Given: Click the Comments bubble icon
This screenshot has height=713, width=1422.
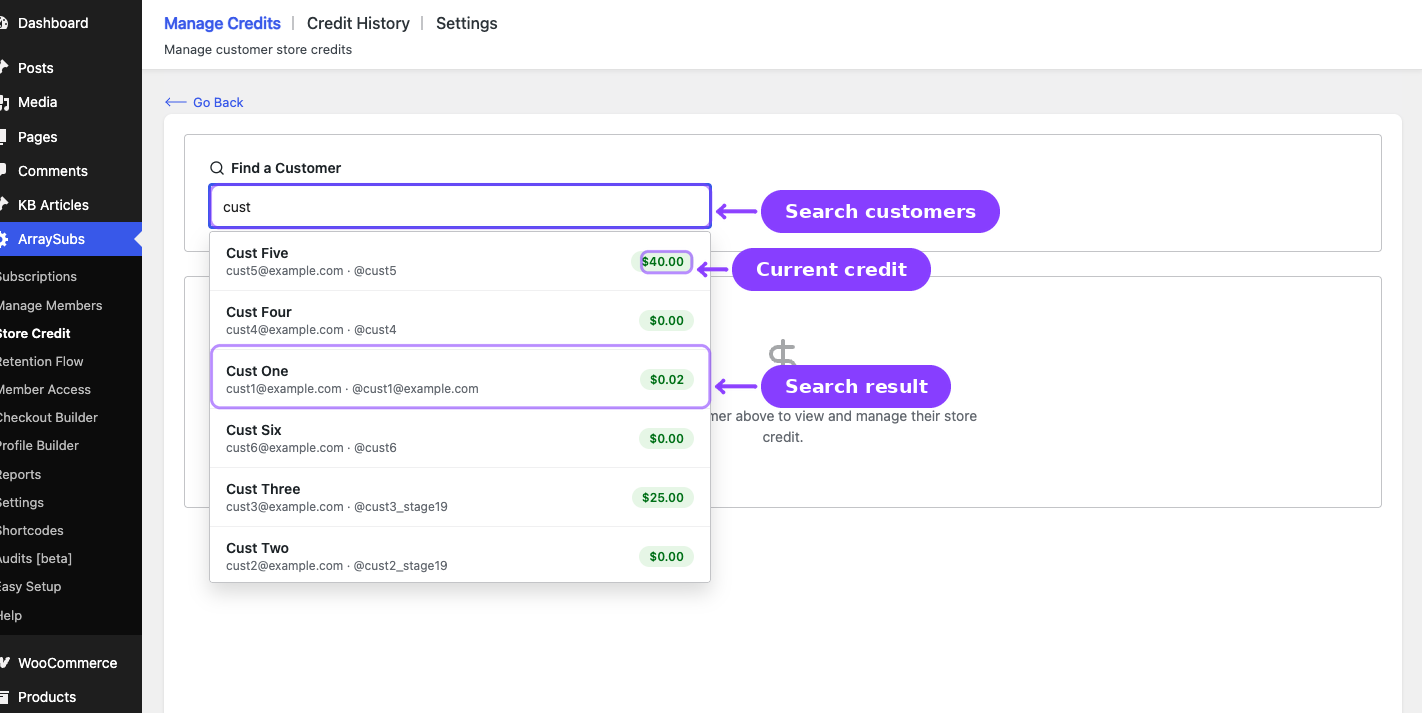Looking at the screenshot, I should [3, 170].
